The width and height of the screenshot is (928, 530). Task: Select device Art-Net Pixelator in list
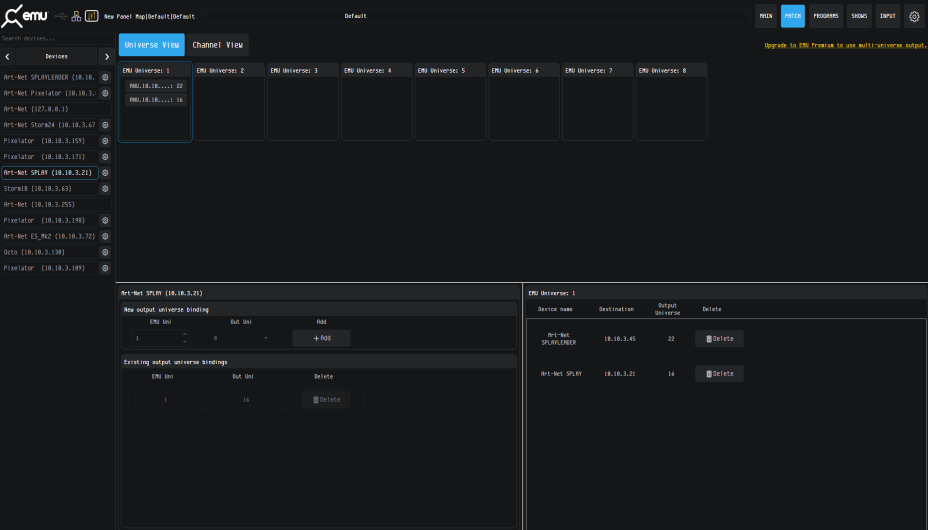pos(50,93)
